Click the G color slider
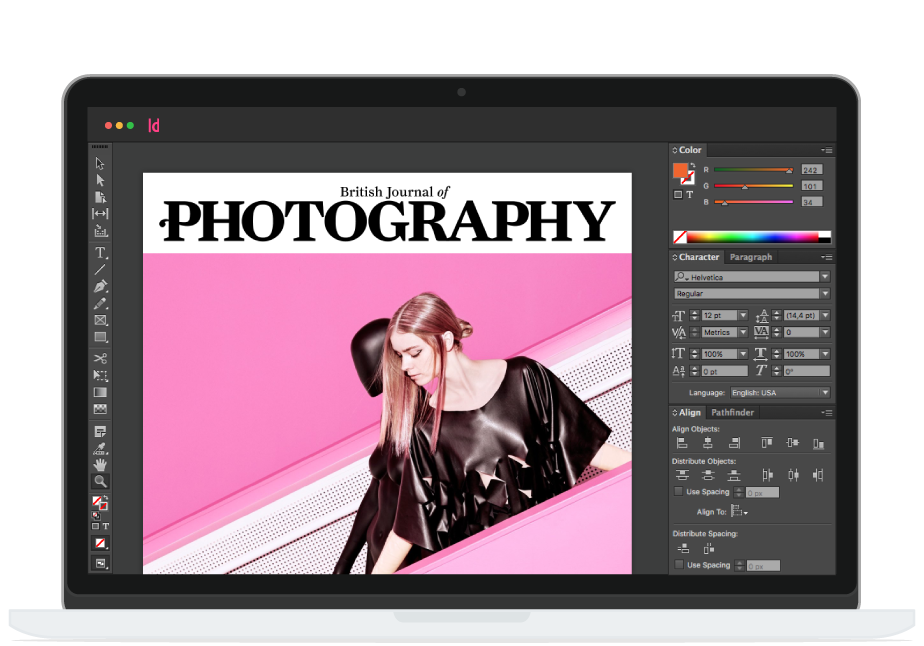 click(754, 186)
